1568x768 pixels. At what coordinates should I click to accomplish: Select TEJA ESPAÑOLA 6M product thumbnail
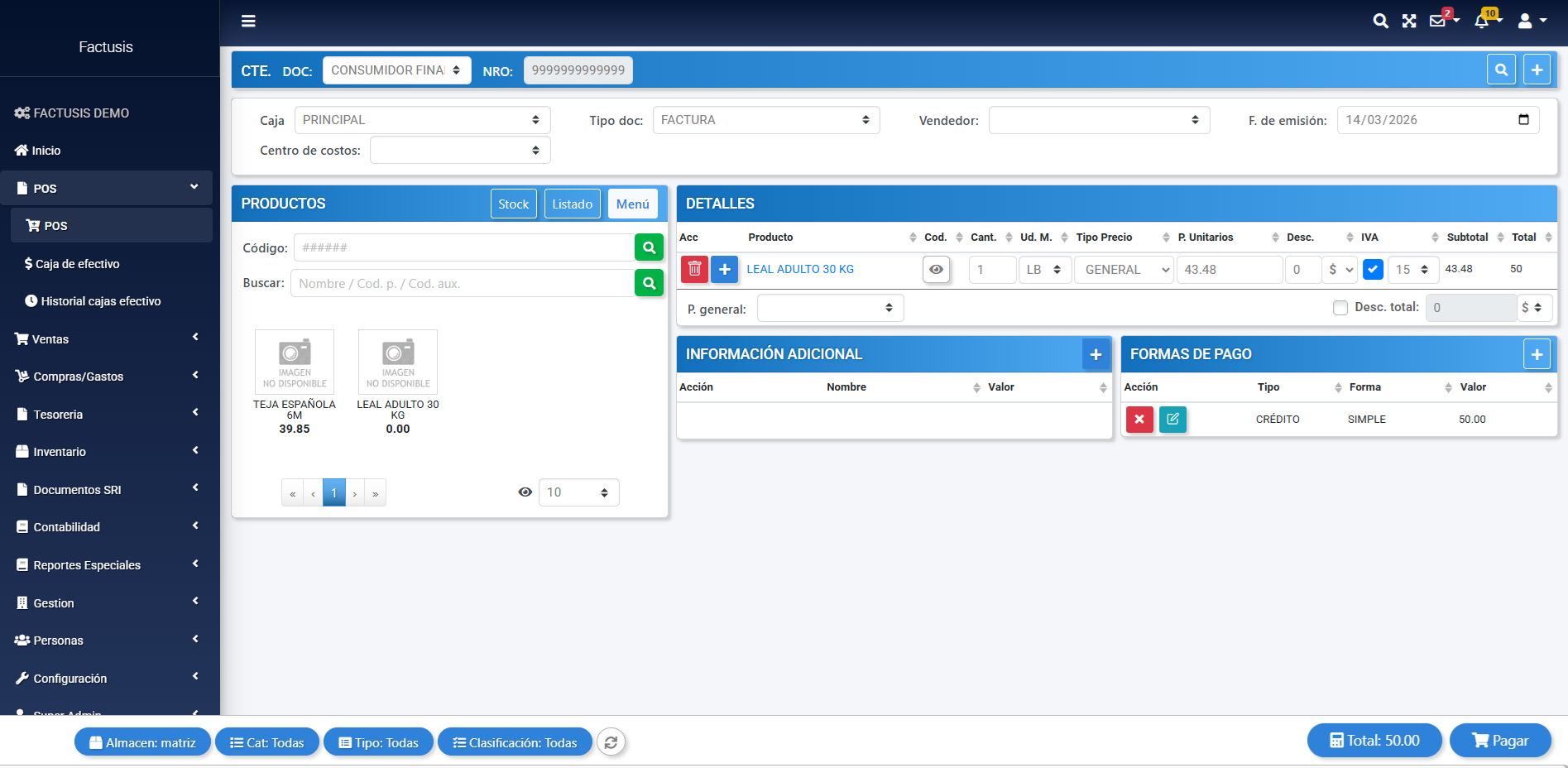coord(295,362)
